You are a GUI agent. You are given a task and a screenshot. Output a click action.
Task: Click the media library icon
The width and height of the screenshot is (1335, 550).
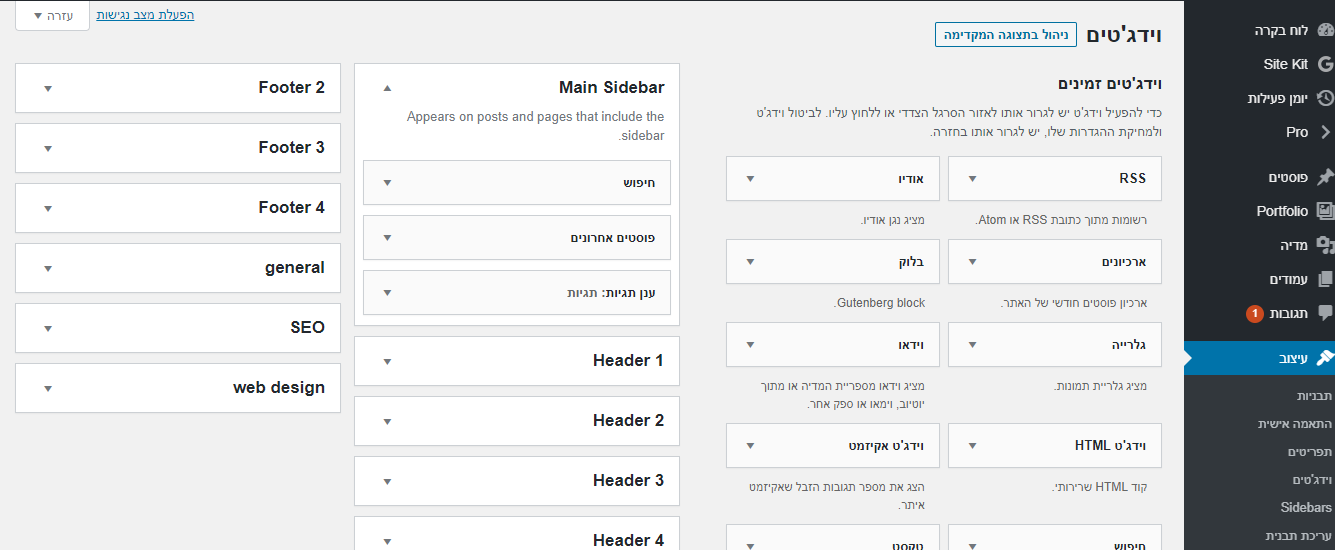(1325, 245)
